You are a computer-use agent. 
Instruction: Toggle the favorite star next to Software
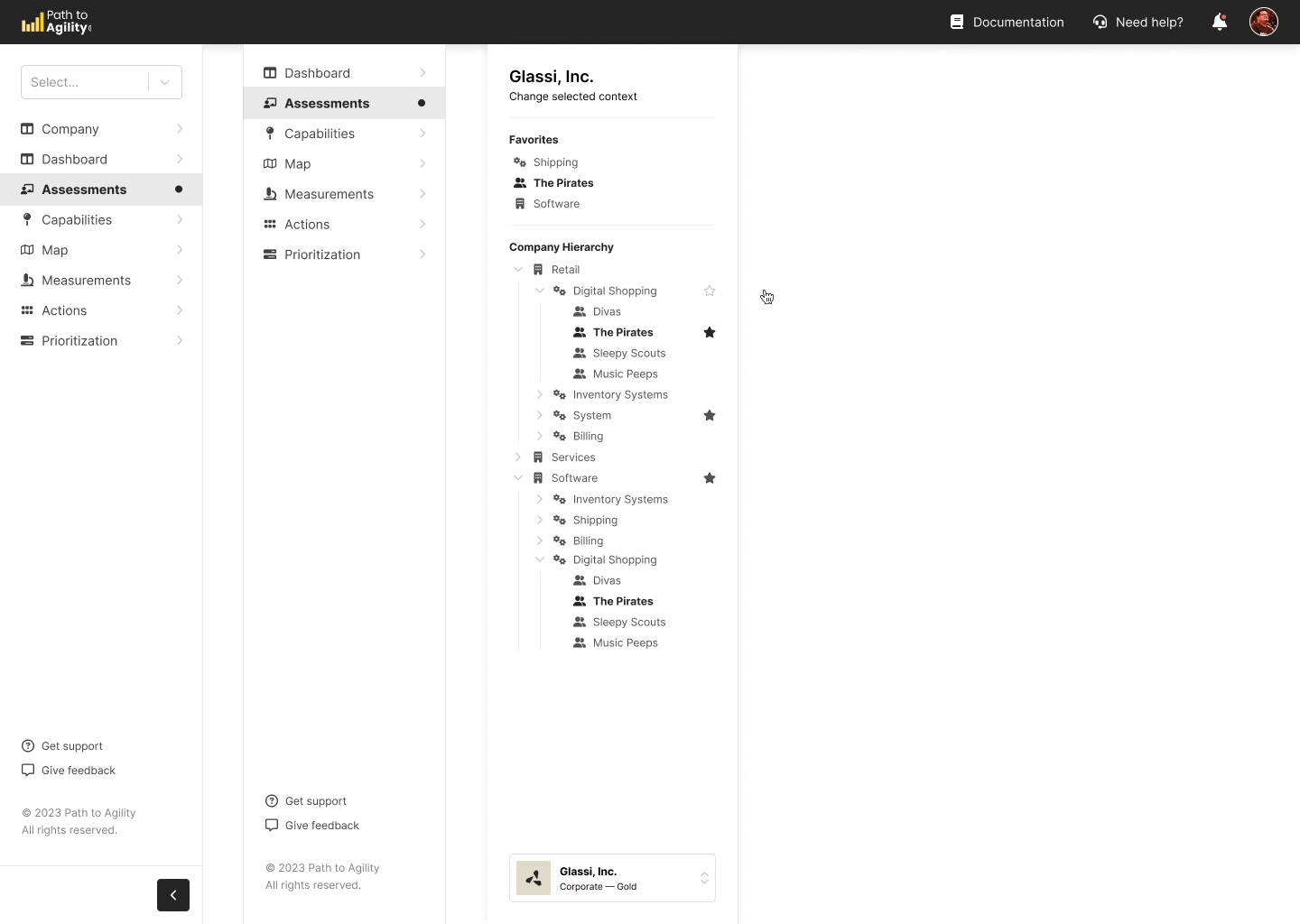point(710,478)
